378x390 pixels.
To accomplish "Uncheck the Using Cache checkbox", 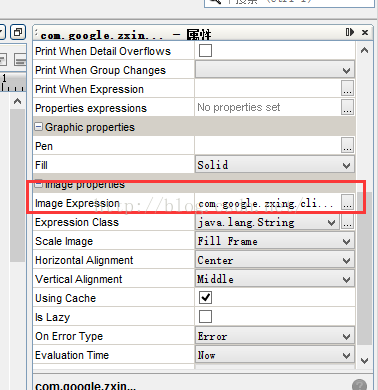I will pyautogui.click(x=205, y=297).
